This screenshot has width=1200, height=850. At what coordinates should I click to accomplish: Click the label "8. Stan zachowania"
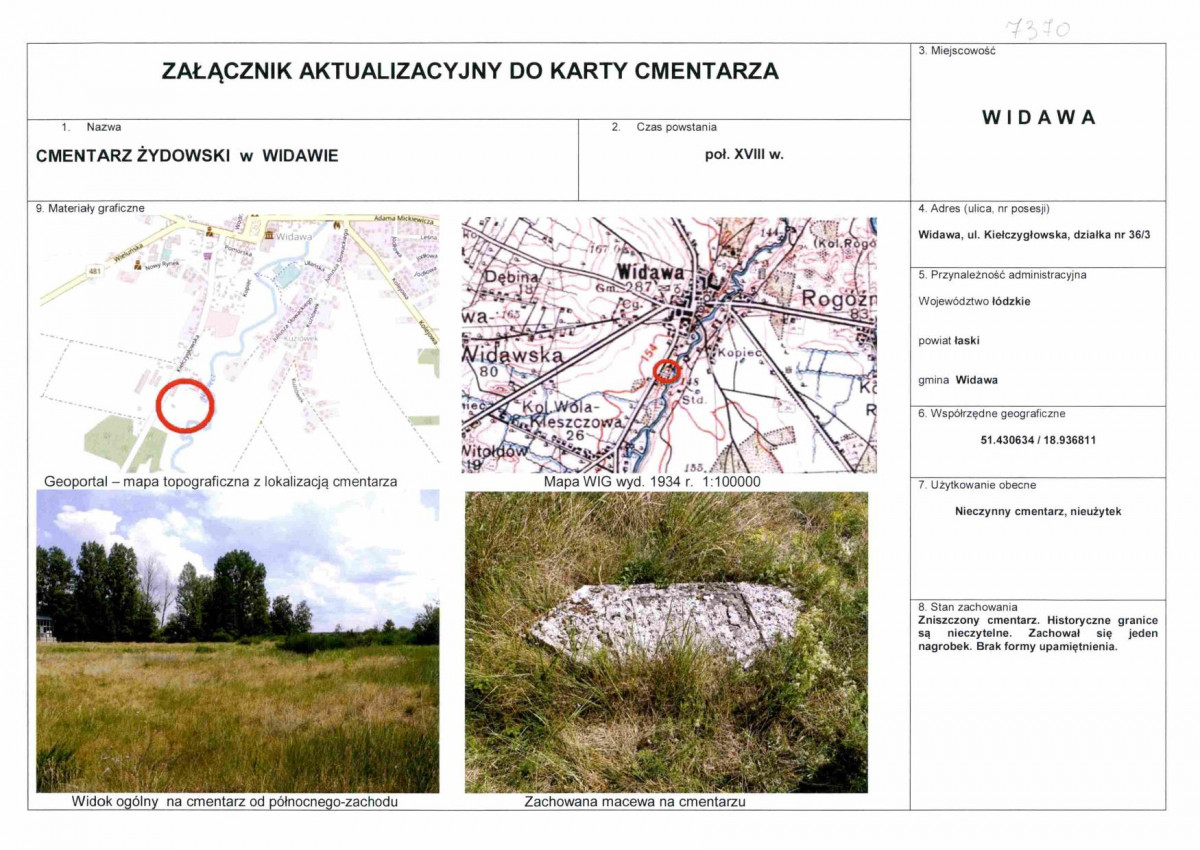(x=967, y=607)
